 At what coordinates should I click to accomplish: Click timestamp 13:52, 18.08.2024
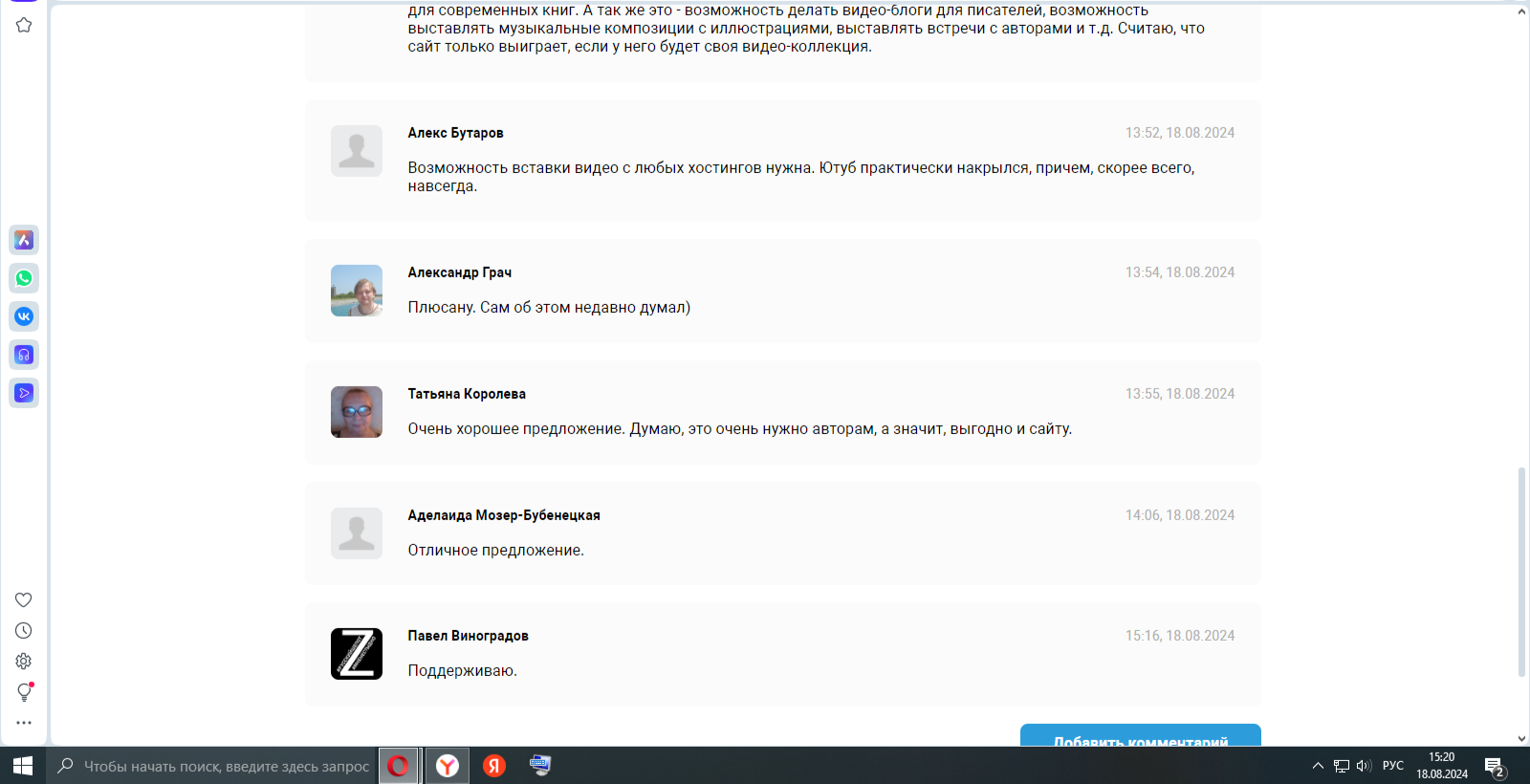[1180, 133]
